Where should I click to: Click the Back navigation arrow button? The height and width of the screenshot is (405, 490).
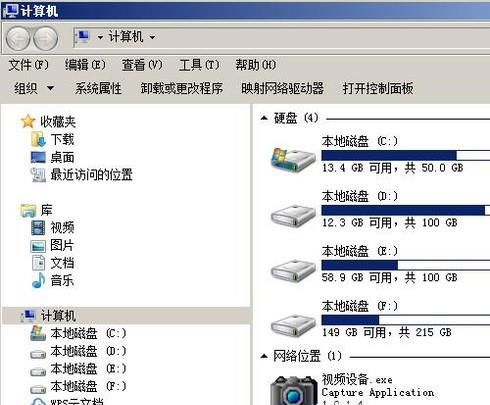(19, 38)
